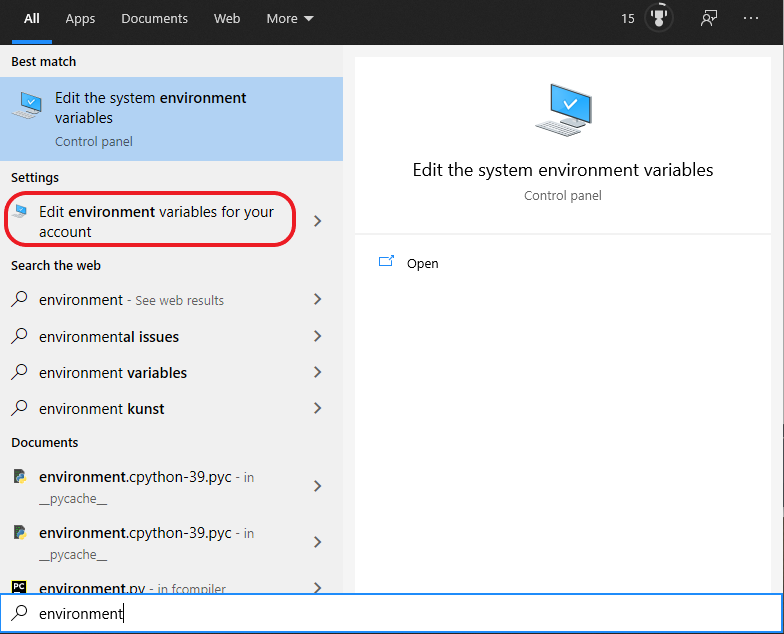Click Open in the right pane
The height and width of the screenshot is (634, 784).
tap(422, 263)
